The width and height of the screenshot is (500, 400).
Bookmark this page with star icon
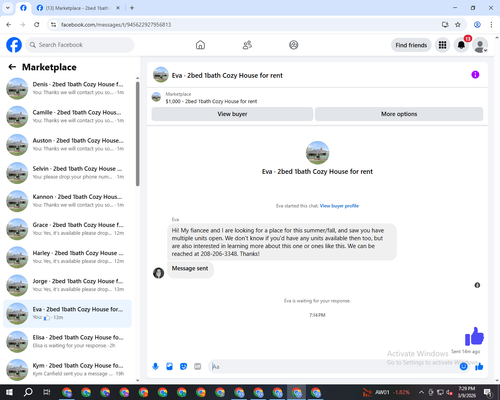coord(458,25)
